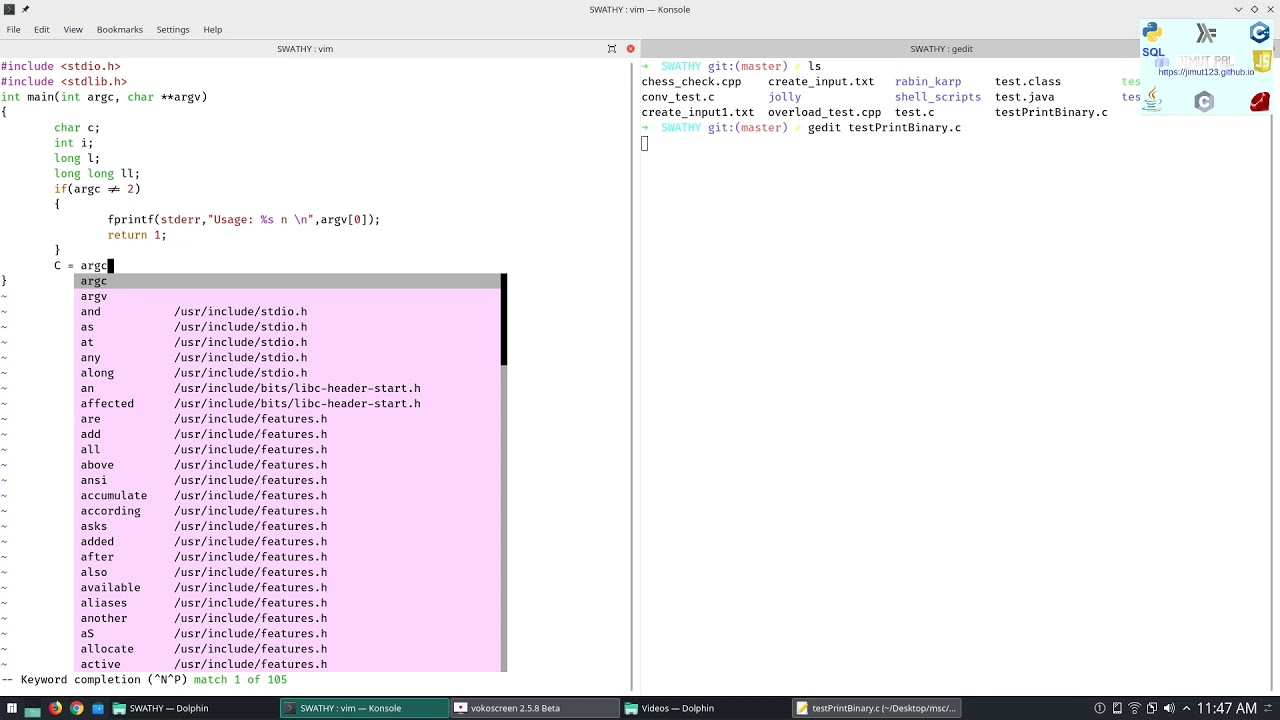1280x720 pixels.
Task: Select 'at' completion entry
Action: [x=288, y=342]
